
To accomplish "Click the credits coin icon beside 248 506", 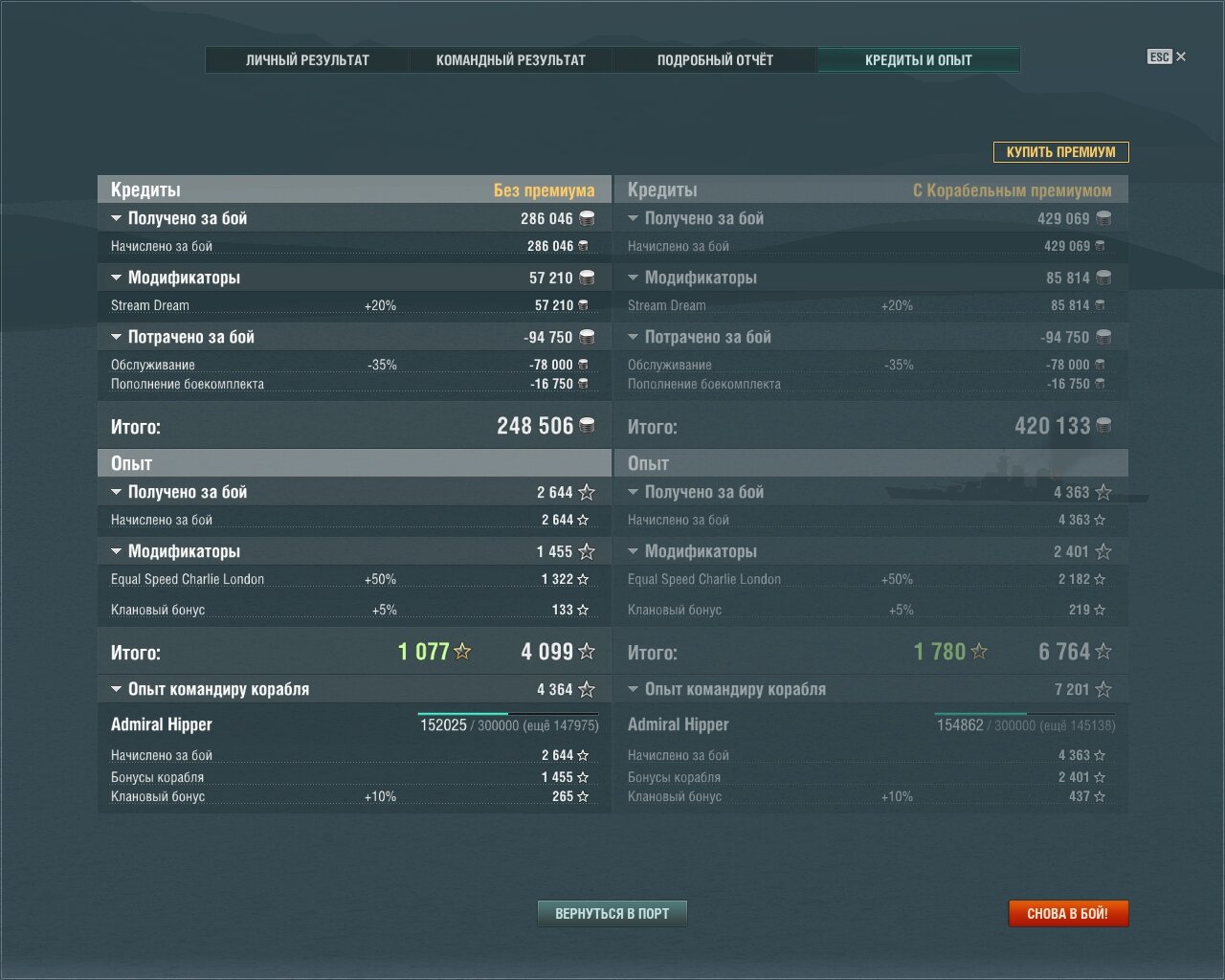I will coord(588,425).
